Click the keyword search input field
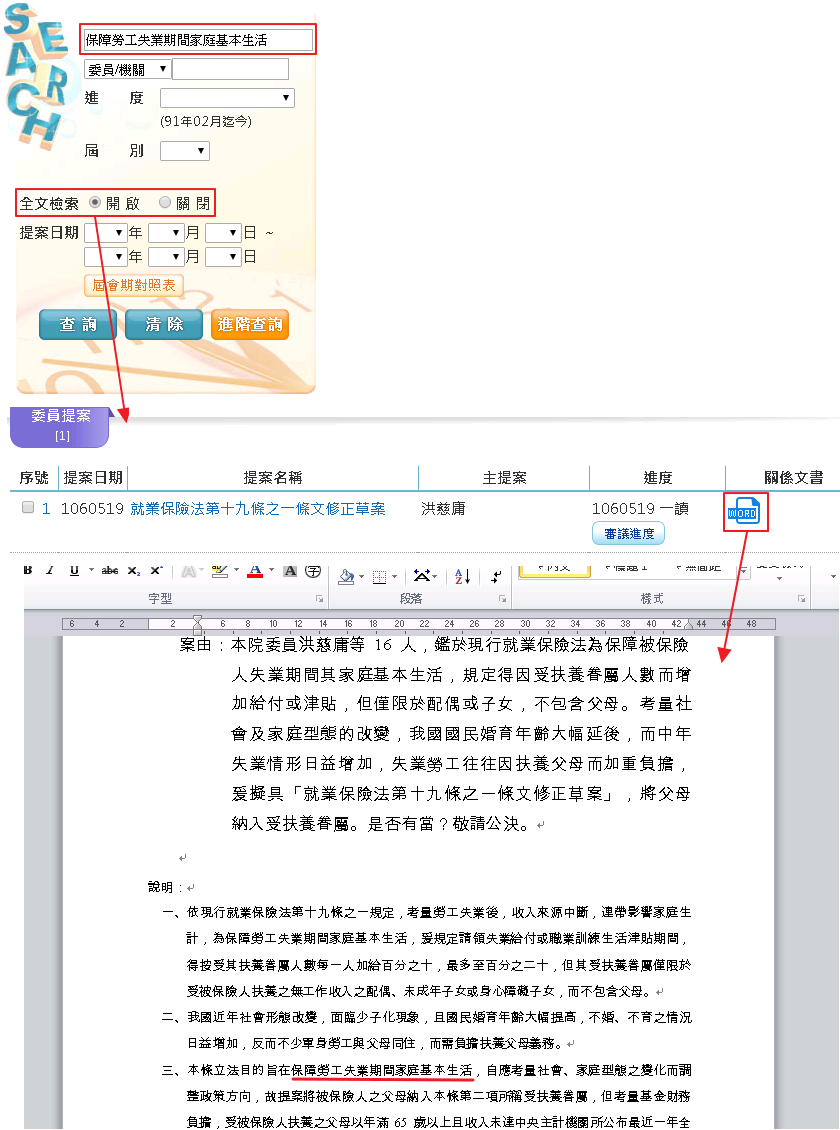The height and width of the screenshot is (1130, 840). coord(197,40)
